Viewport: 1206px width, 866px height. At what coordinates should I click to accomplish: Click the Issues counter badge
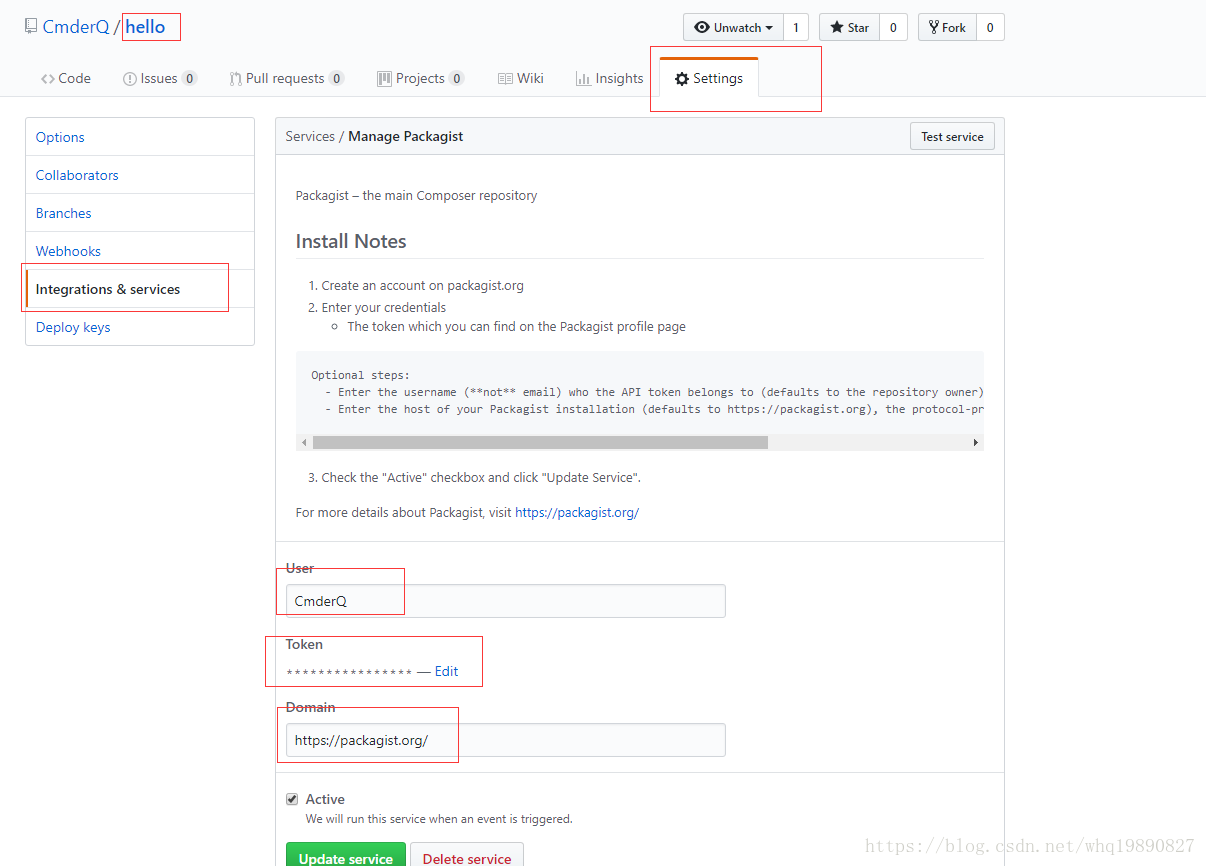click(189, 79)
